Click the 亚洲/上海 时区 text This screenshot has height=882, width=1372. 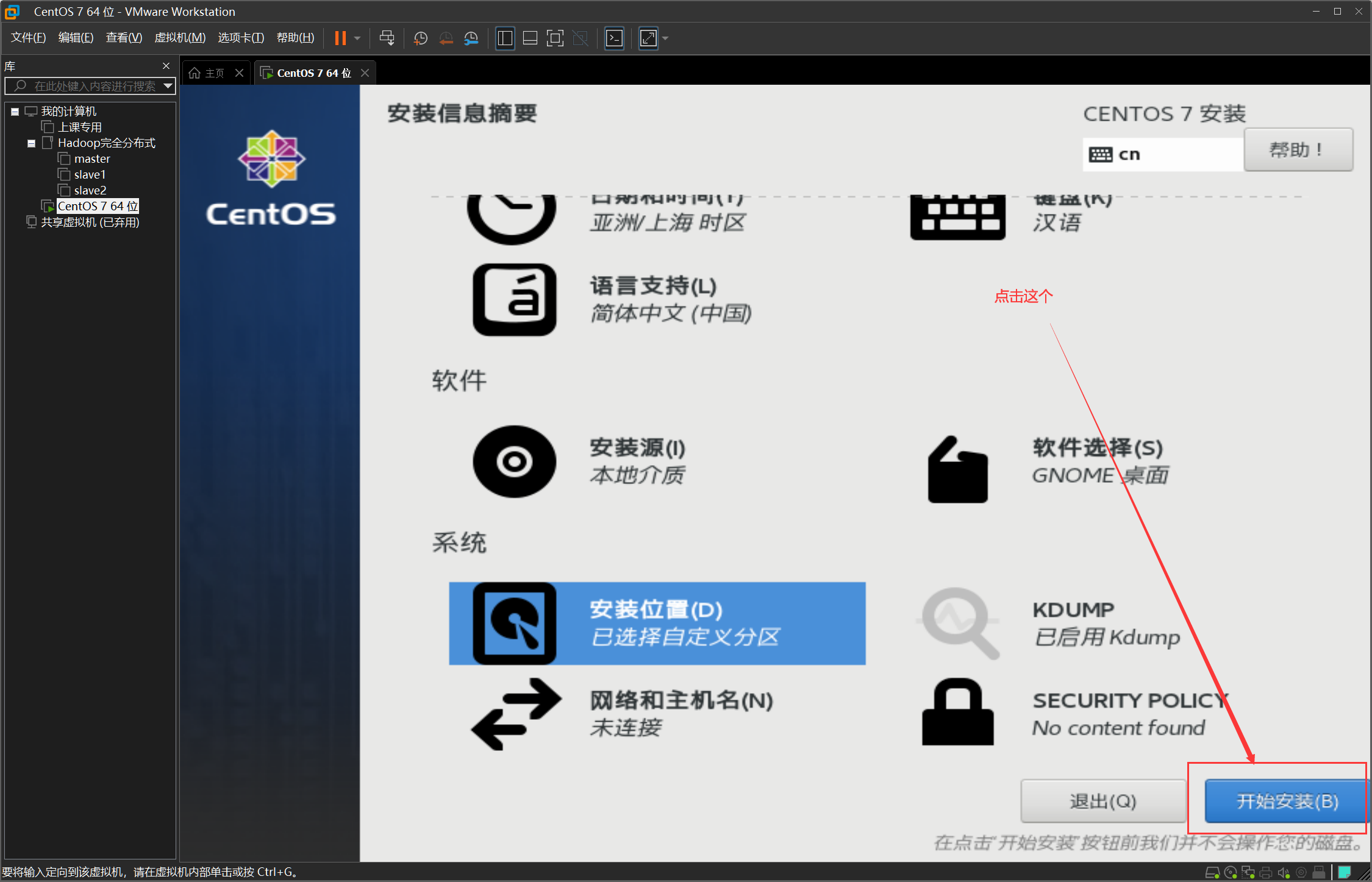[667, 223]
